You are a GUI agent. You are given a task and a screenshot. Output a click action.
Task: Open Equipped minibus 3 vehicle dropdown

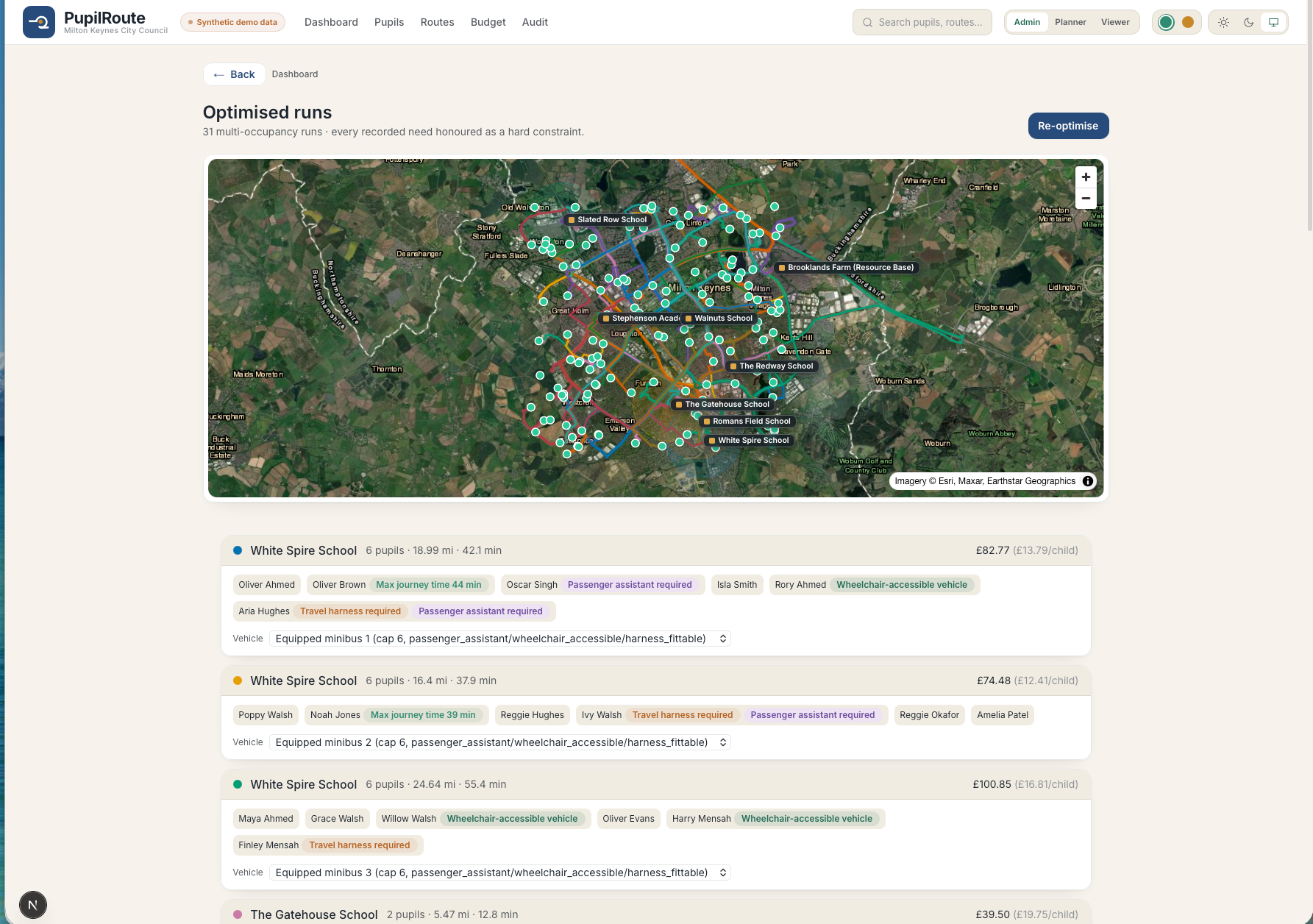[x=500, y=873]
